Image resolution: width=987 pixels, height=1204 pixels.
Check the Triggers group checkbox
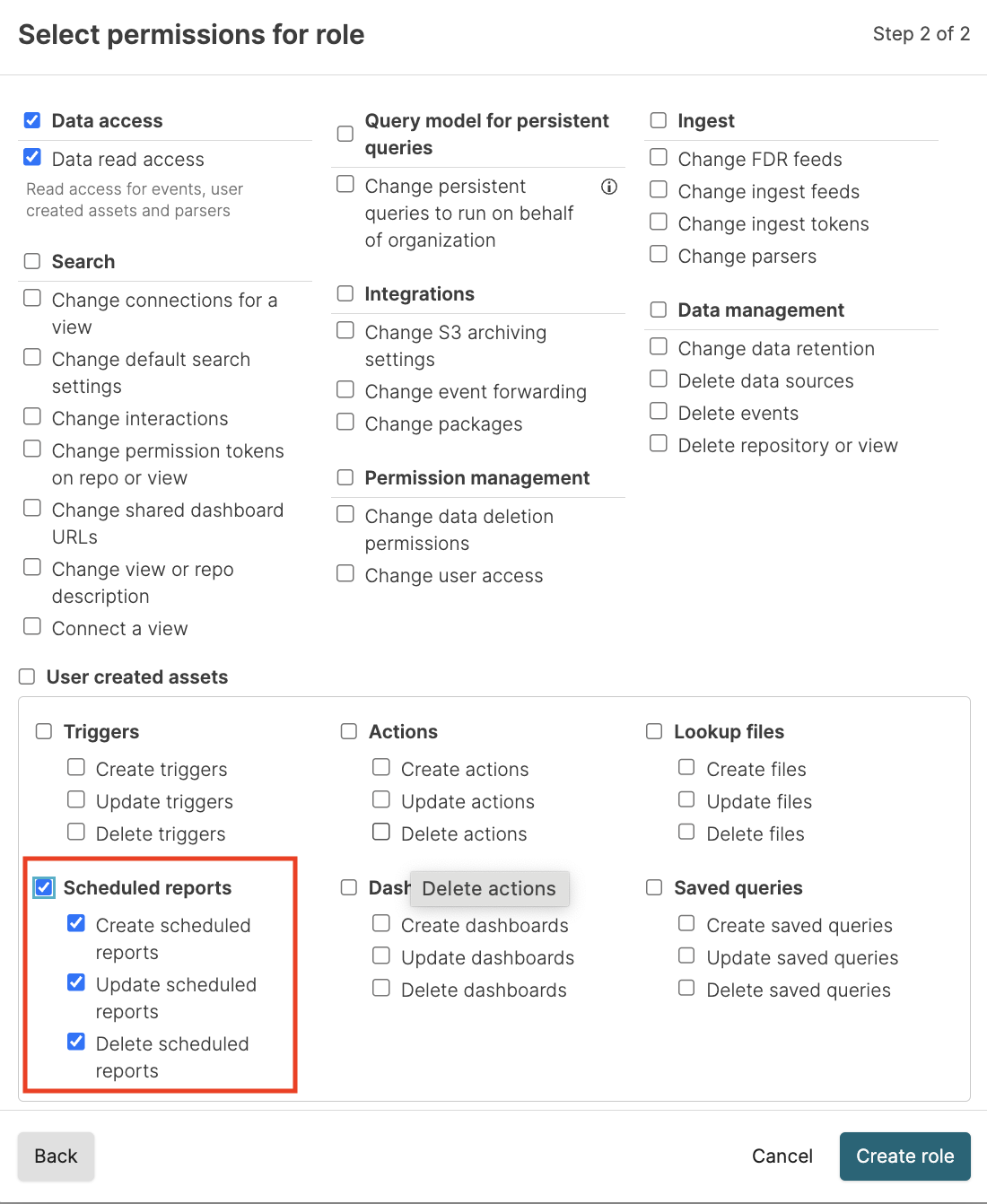pyautogui.click(x=44, y=731)
